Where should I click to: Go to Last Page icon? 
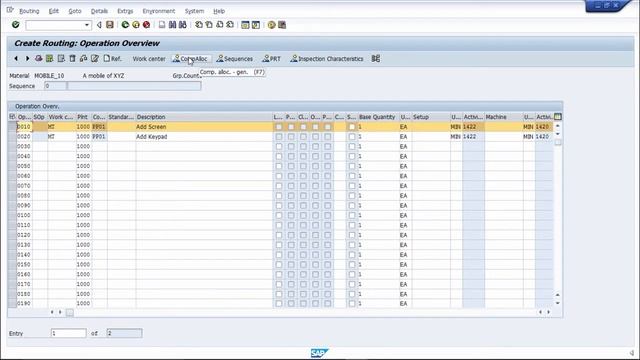click(230, 25)
